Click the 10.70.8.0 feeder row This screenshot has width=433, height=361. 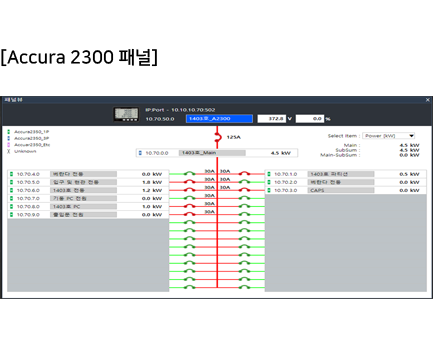[88, 206]
